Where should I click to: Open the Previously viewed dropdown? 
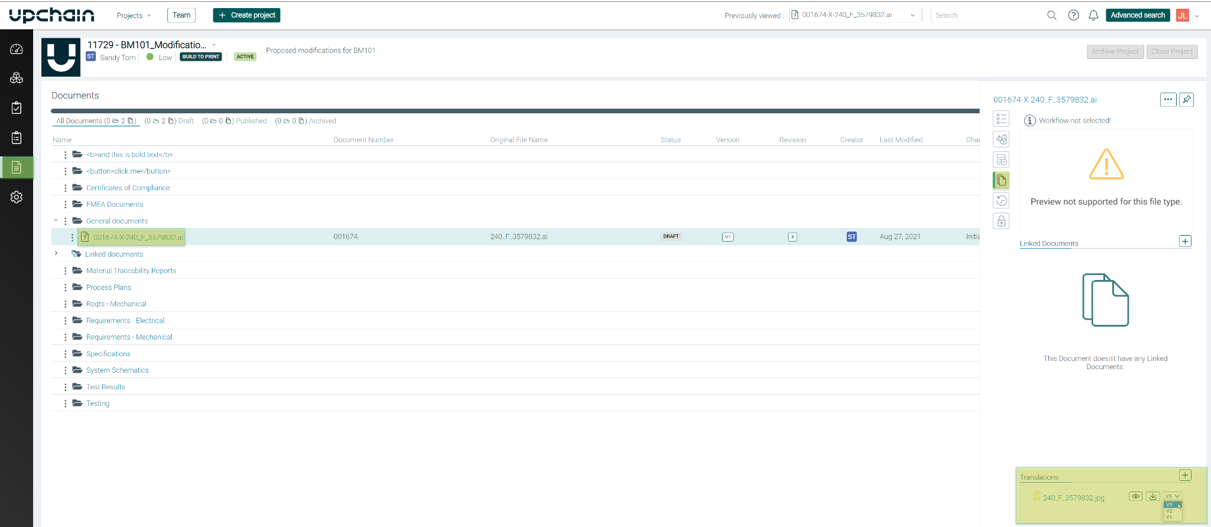(854, 15)
